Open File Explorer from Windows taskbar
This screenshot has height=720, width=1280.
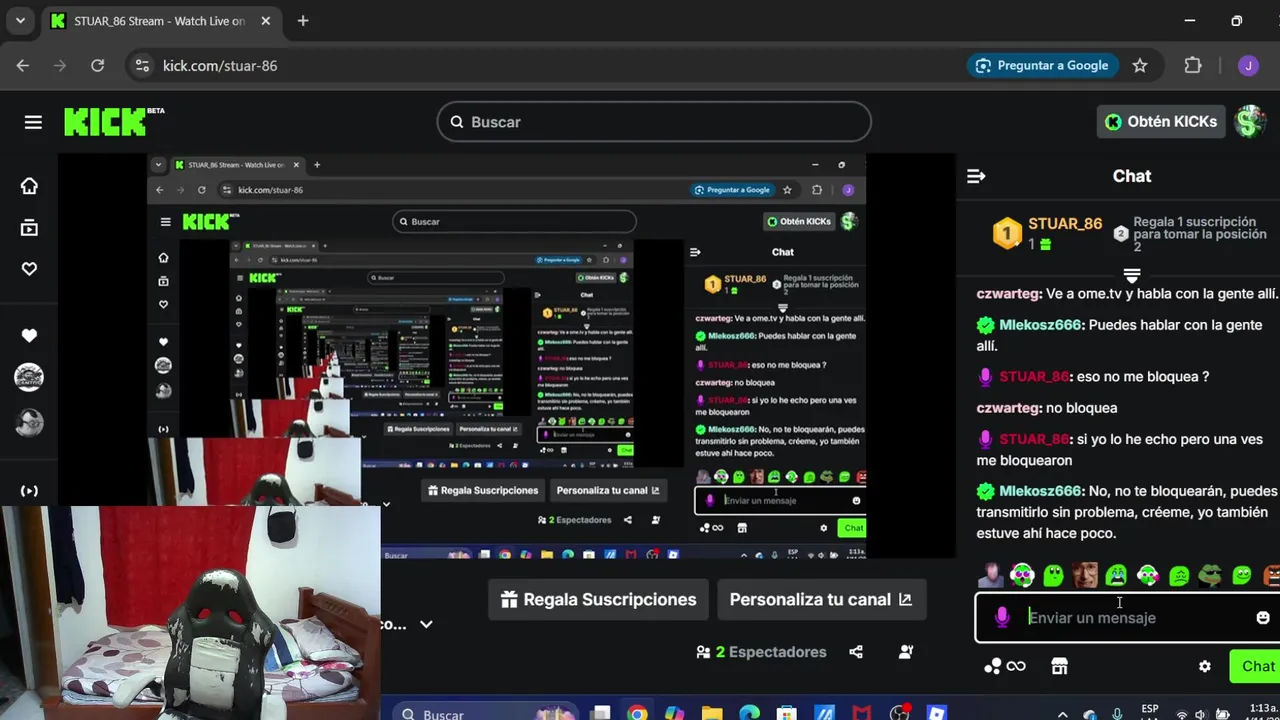(x=712, y=713)
